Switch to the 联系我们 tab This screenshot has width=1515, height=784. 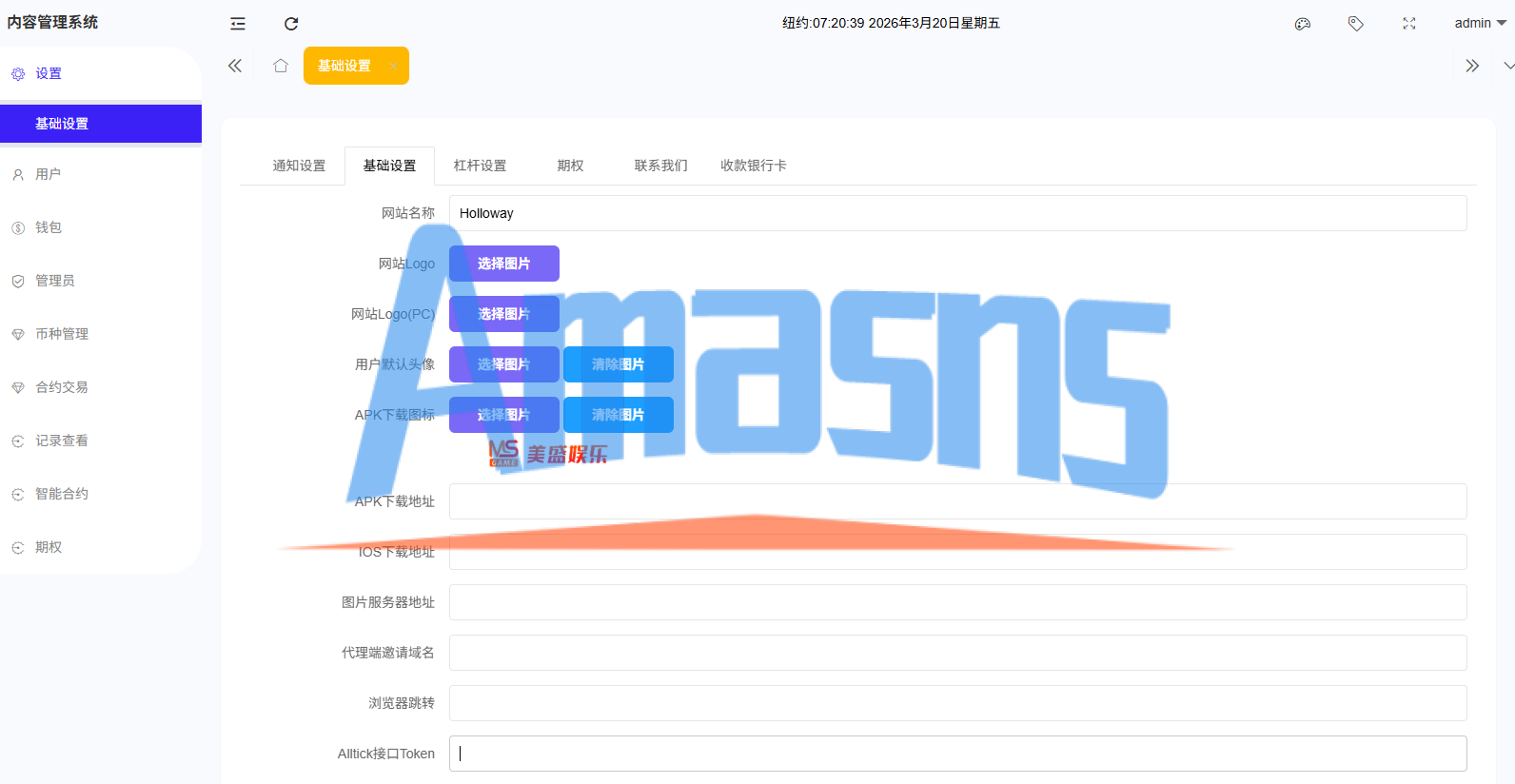click(x=660, y=166)
